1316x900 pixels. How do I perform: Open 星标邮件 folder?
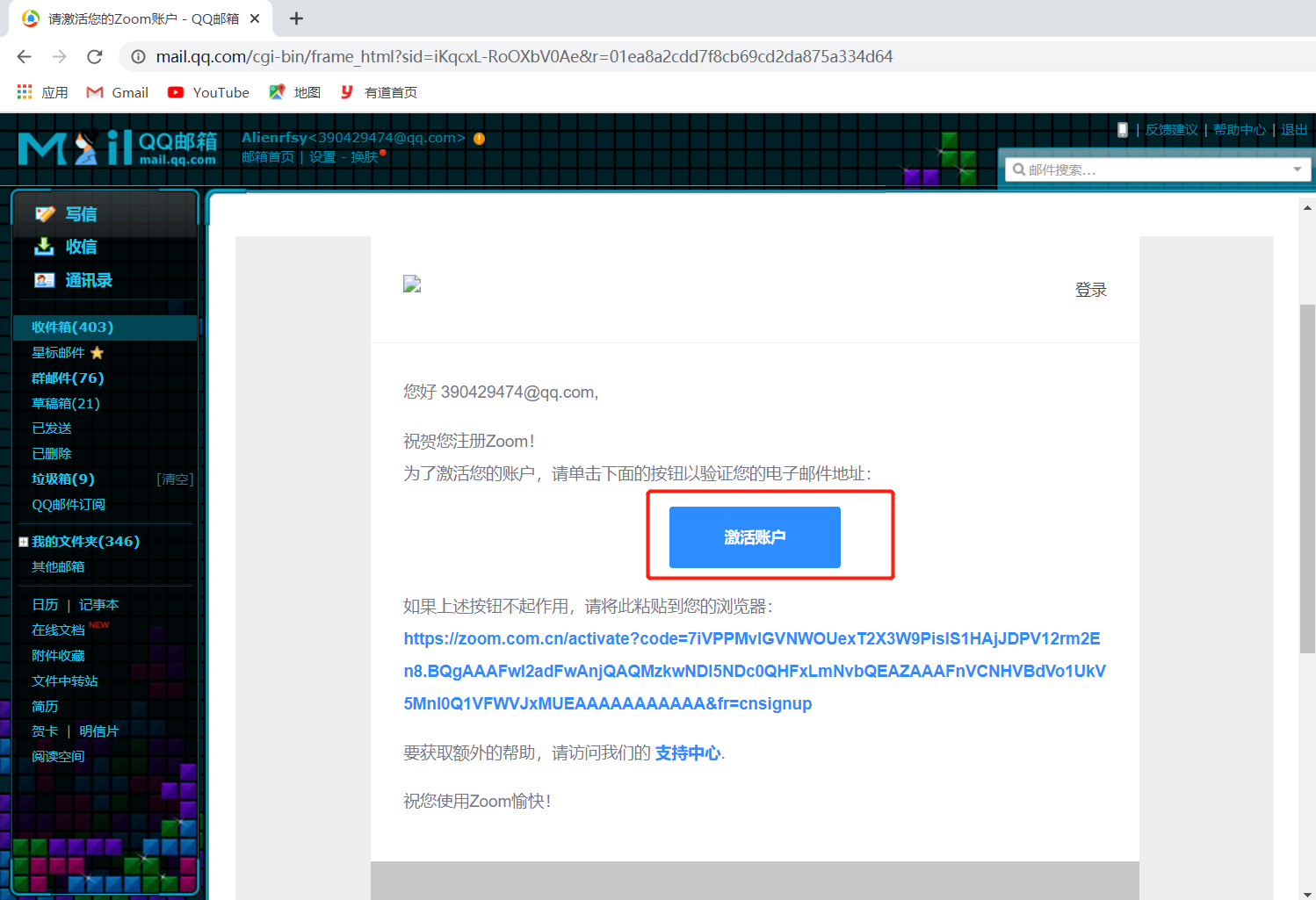tap(58, 352)
